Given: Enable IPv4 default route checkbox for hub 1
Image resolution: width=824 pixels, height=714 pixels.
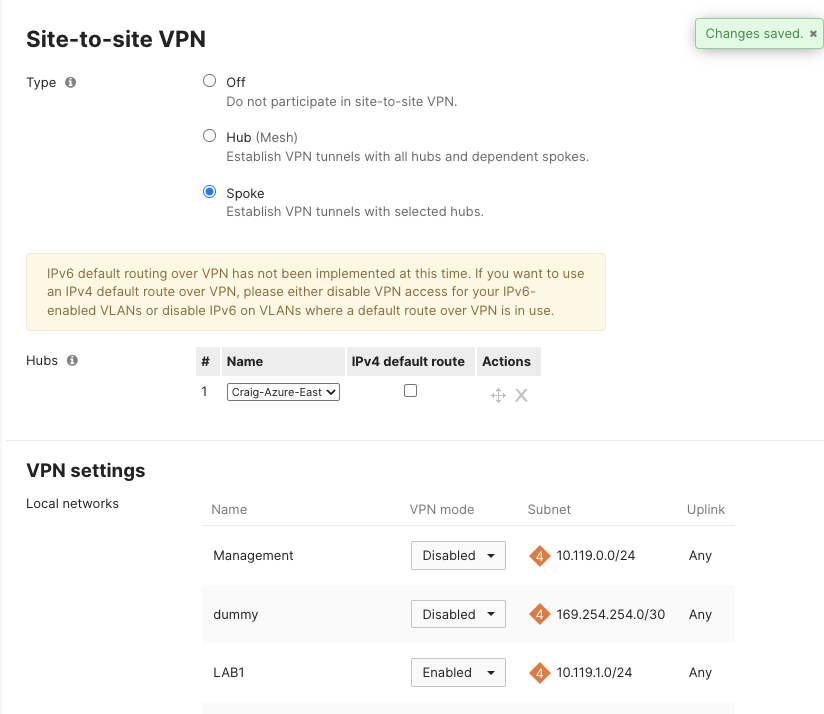Looking at the screenshot, I should point(410,391).
